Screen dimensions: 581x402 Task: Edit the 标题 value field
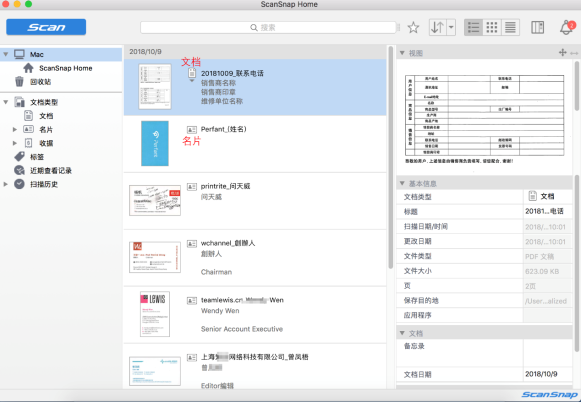tap(547, 212)
